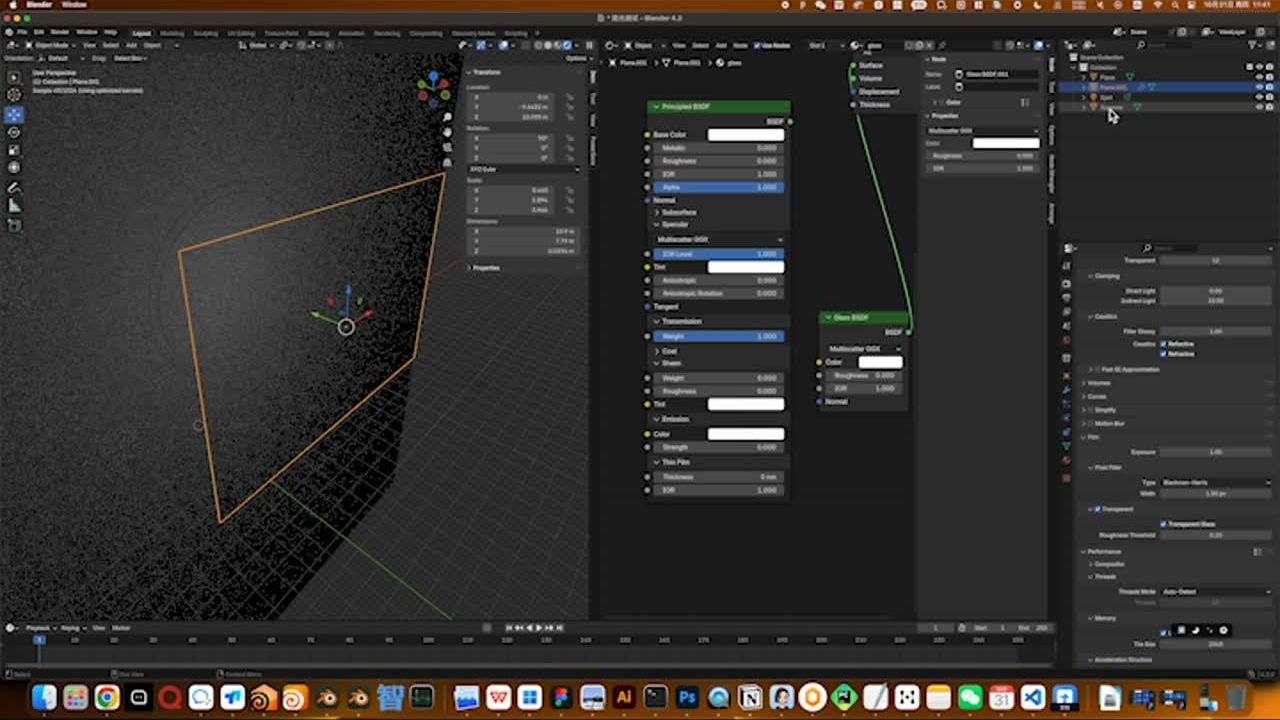Activate the Cursor tool in the left toolbar

pyautogui.click(x=14, y=94)
